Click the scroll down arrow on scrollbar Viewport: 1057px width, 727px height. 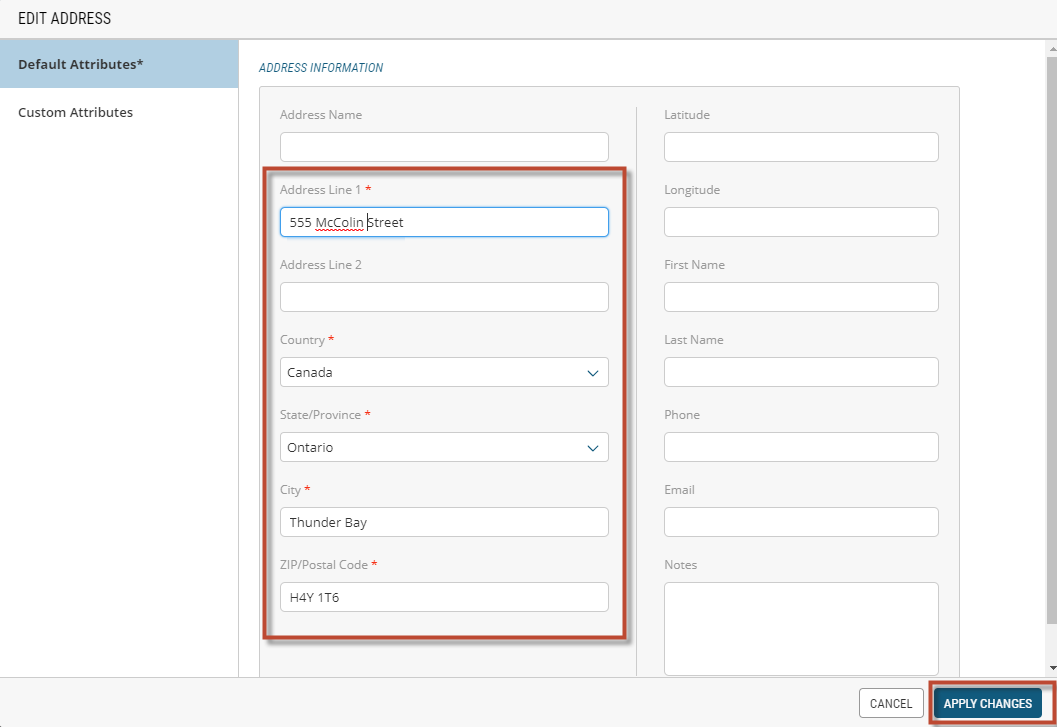click(1050, 668)
